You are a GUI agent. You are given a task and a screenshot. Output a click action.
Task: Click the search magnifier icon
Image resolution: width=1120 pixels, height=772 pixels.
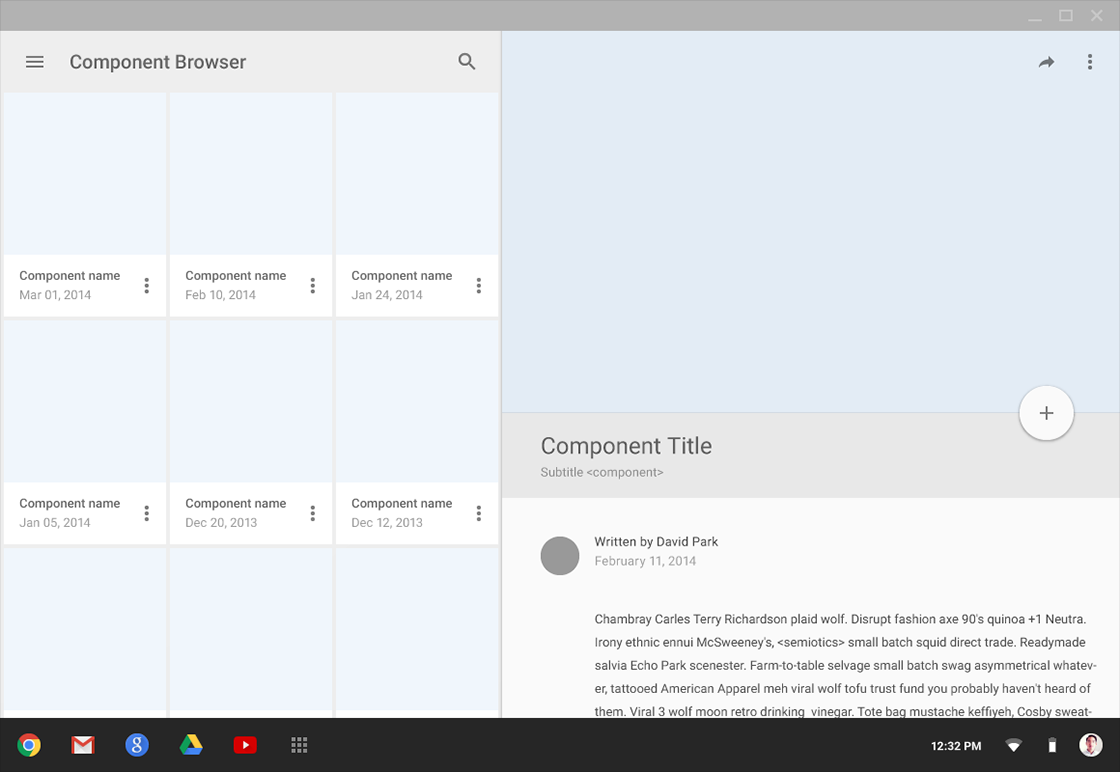(467, 62)
